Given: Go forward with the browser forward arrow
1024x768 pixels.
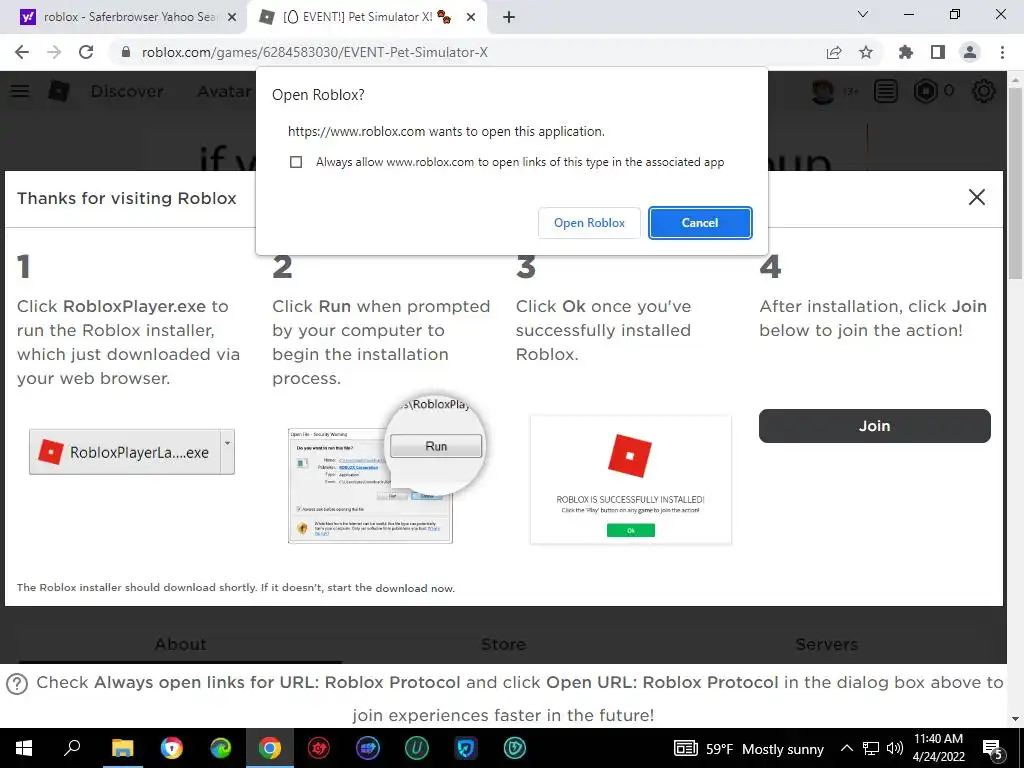Looking at the screenshot, I should pyautogui.click(x=54, y=52).
